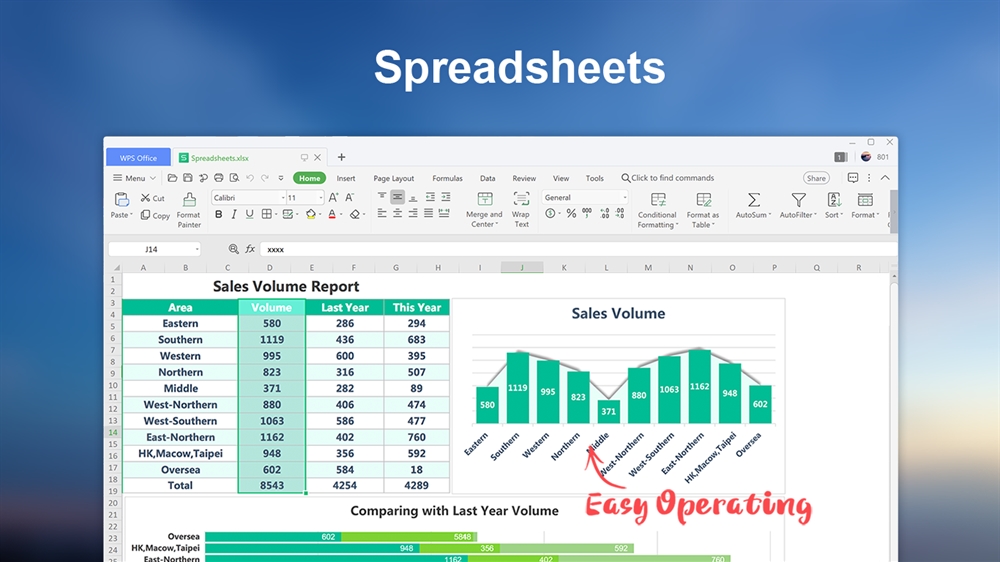Switch to the Insert tab
Viewport: 1000px width, 562px height.
[346, 179]
